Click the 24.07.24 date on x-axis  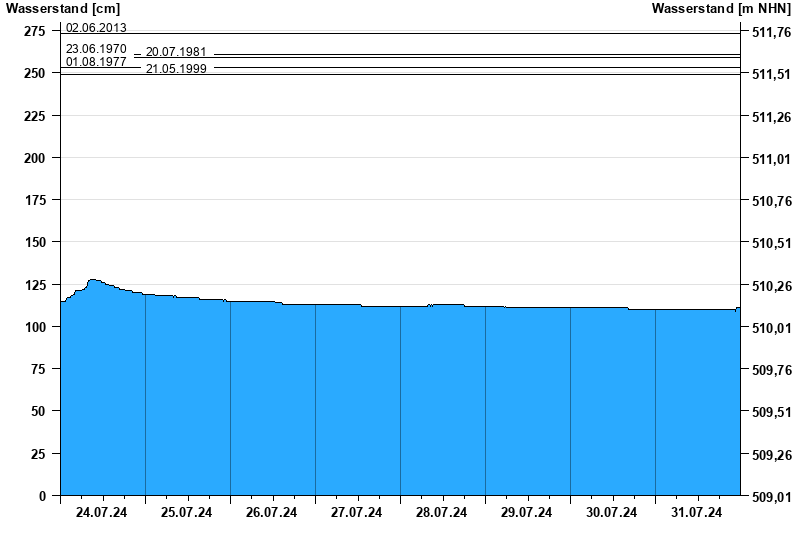click(102, 513)
